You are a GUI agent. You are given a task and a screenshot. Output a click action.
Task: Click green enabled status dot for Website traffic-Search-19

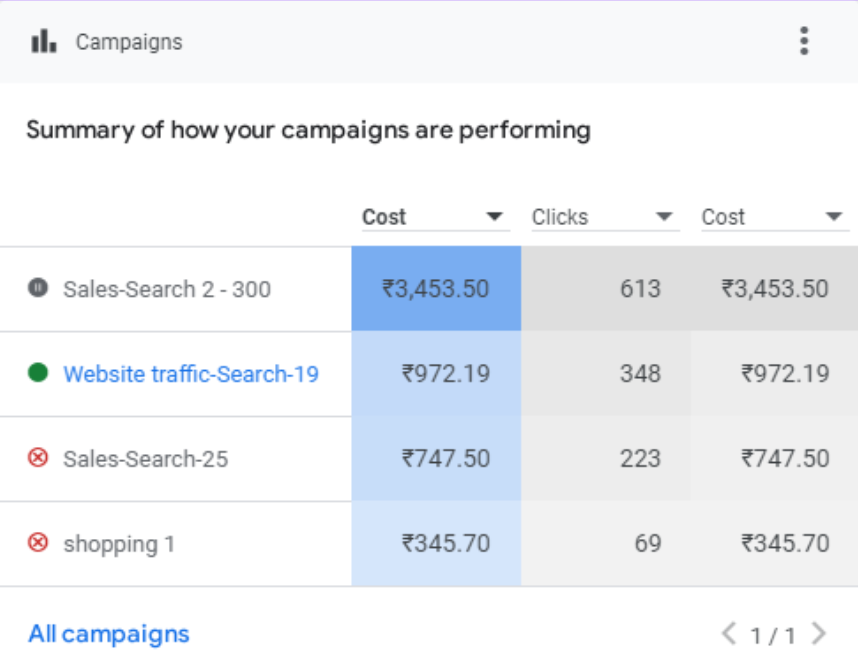click(38, 373)
